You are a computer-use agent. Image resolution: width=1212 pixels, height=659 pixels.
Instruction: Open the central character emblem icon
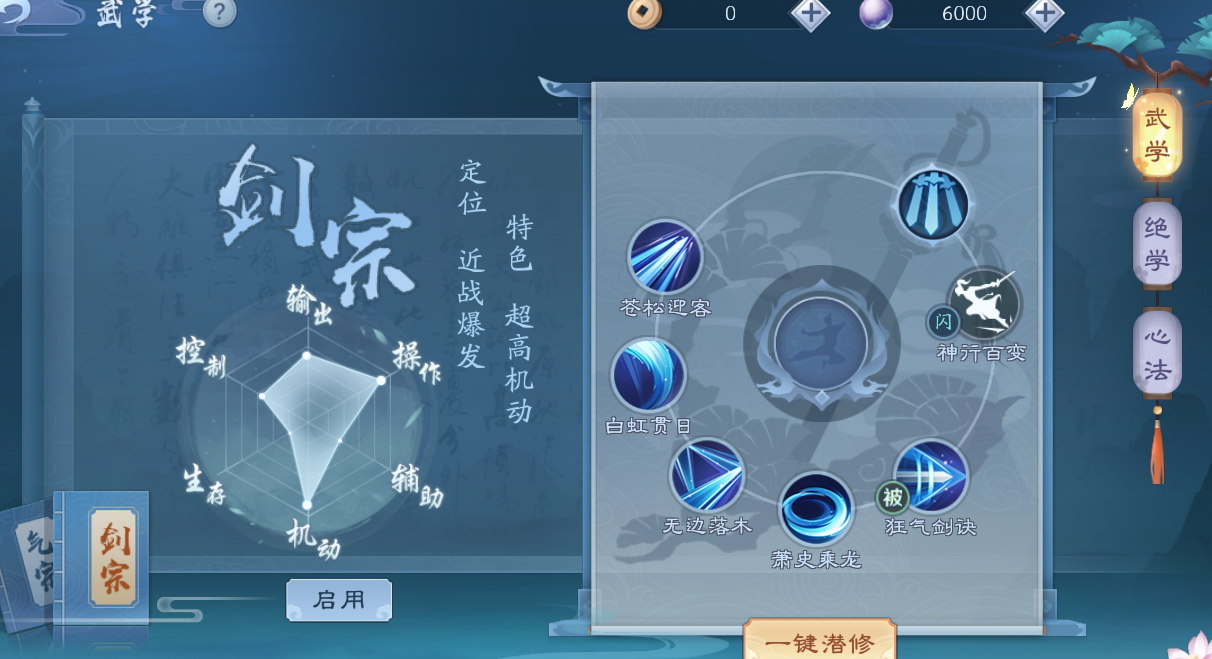(822, 343)
